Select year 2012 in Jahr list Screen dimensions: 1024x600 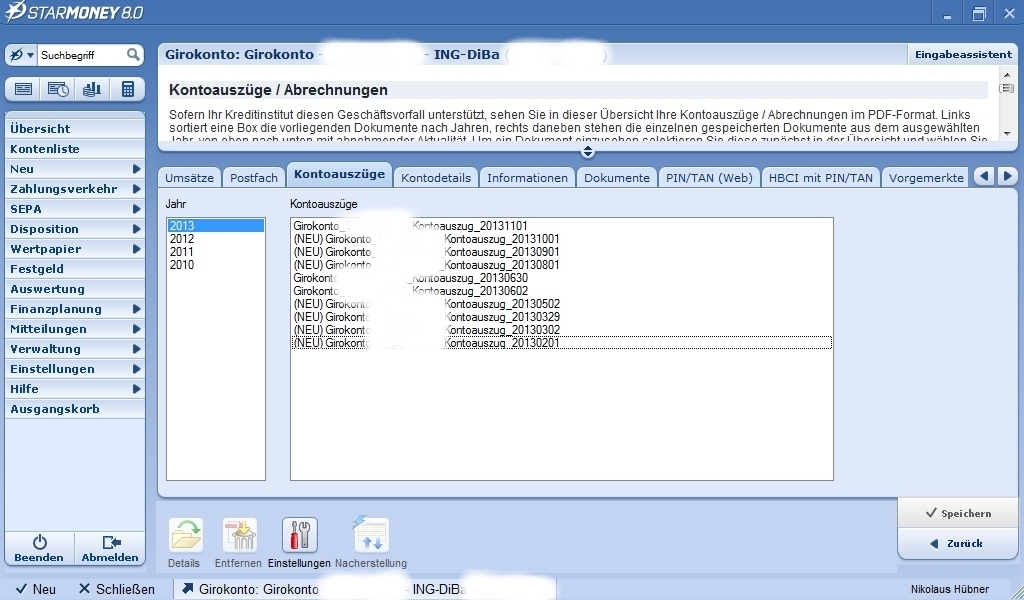coord(216,239)
